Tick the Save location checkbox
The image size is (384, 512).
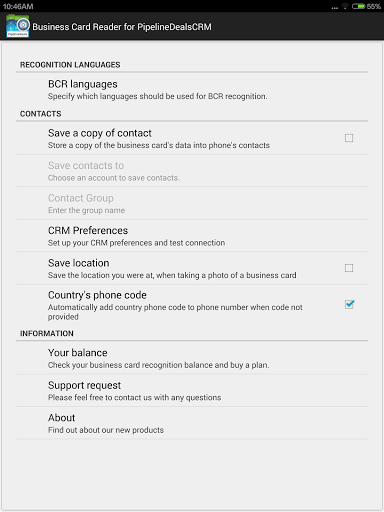349,268
